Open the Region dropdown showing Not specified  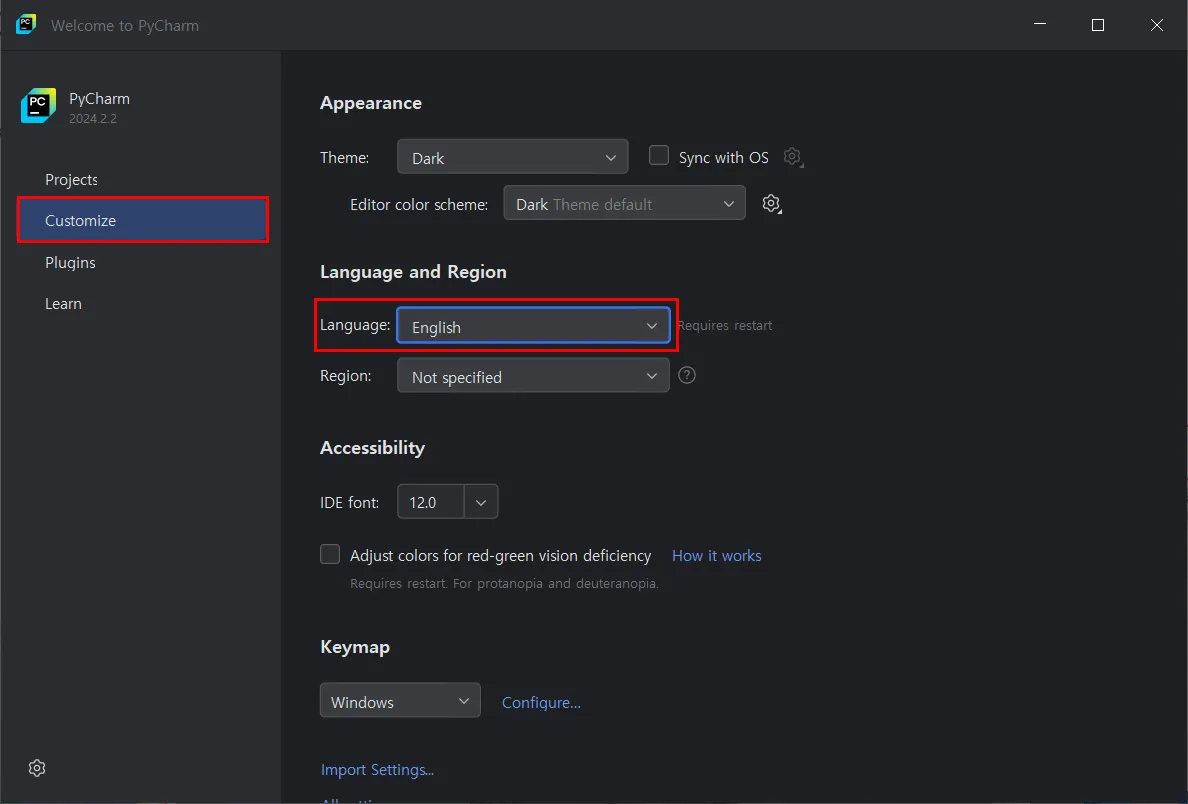pos(533,375)
